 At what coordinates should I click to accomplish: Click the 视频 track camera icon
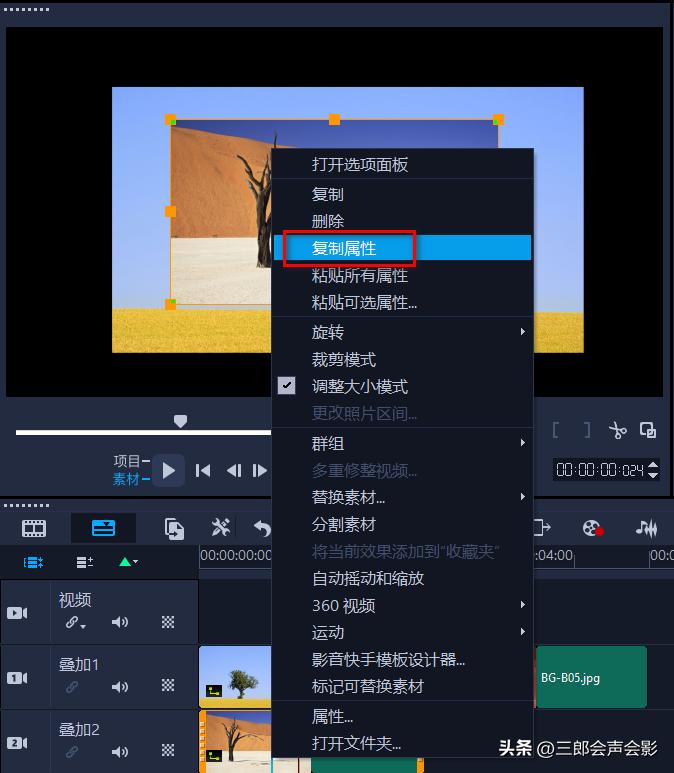17,613
